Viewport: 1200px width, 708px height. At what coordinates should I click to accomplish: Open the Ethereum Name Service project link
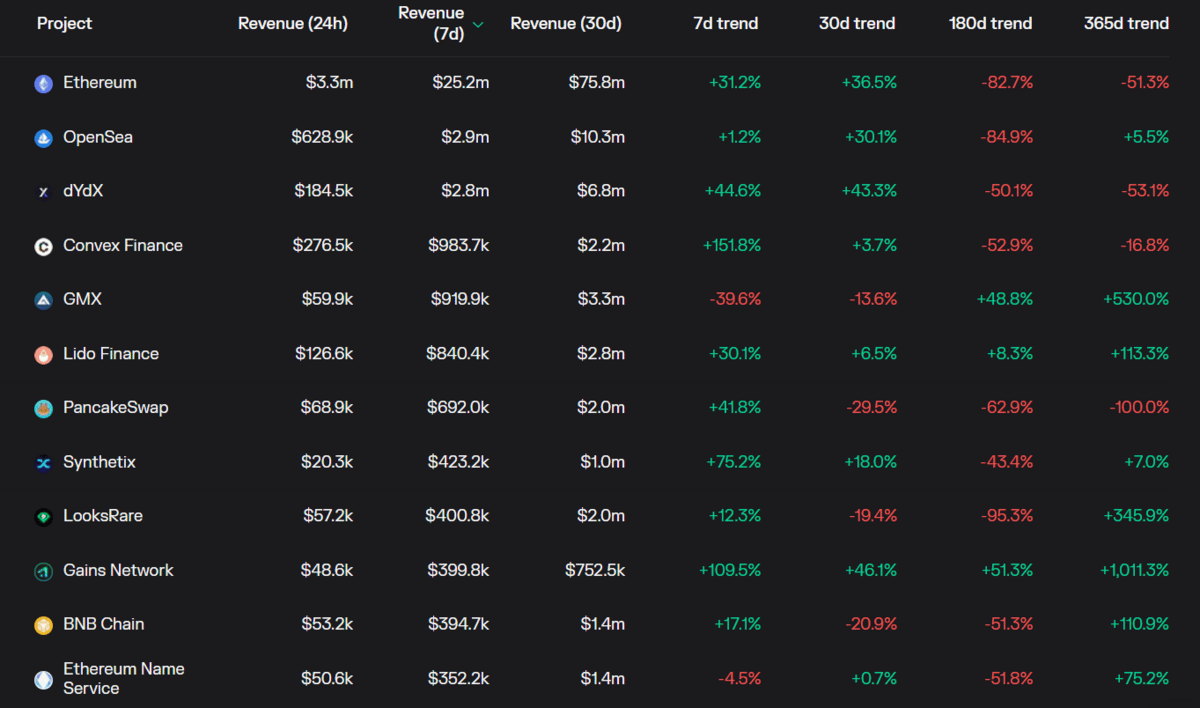coord(124,678)
